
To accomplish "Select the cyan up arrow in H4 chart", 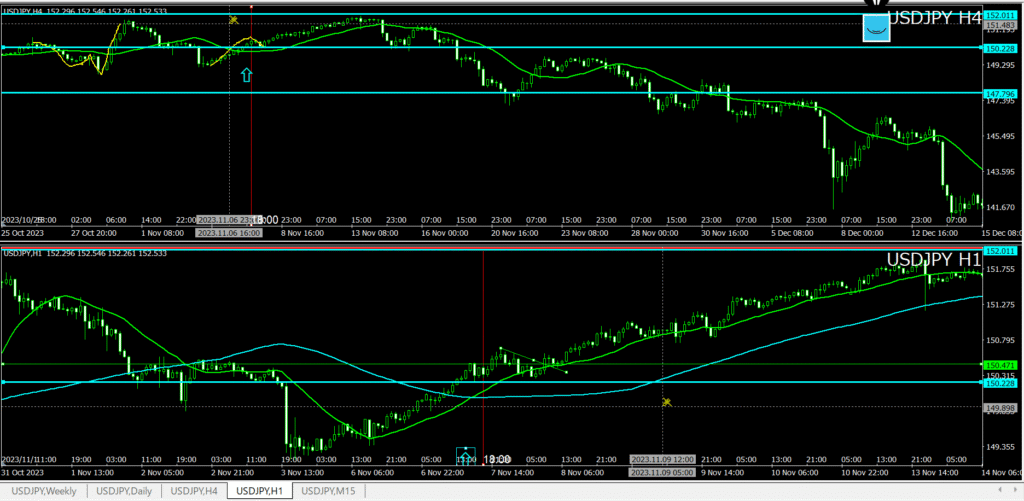I will [x=246, y=74].
